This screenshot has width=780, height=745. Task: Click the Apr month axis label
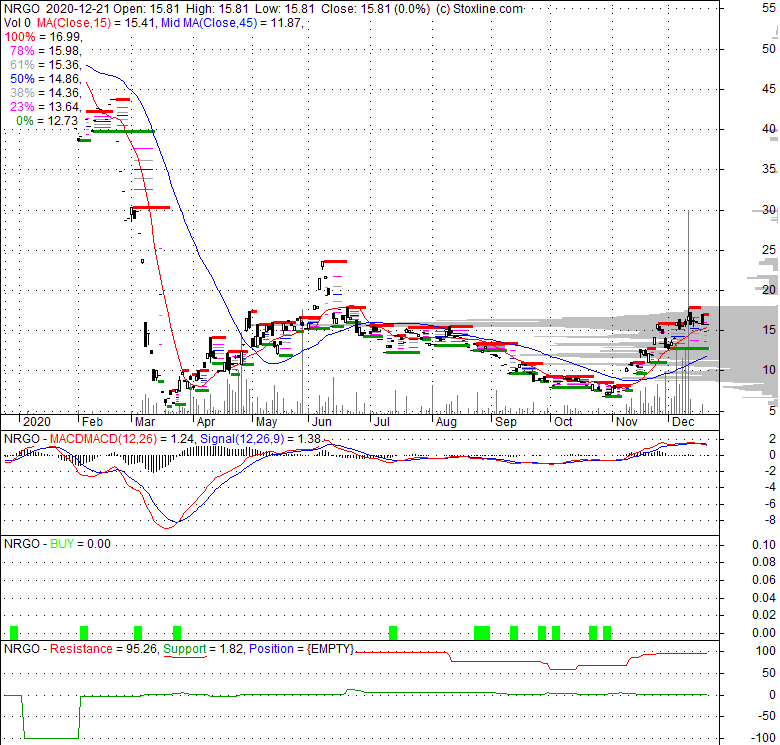point(205,422)
